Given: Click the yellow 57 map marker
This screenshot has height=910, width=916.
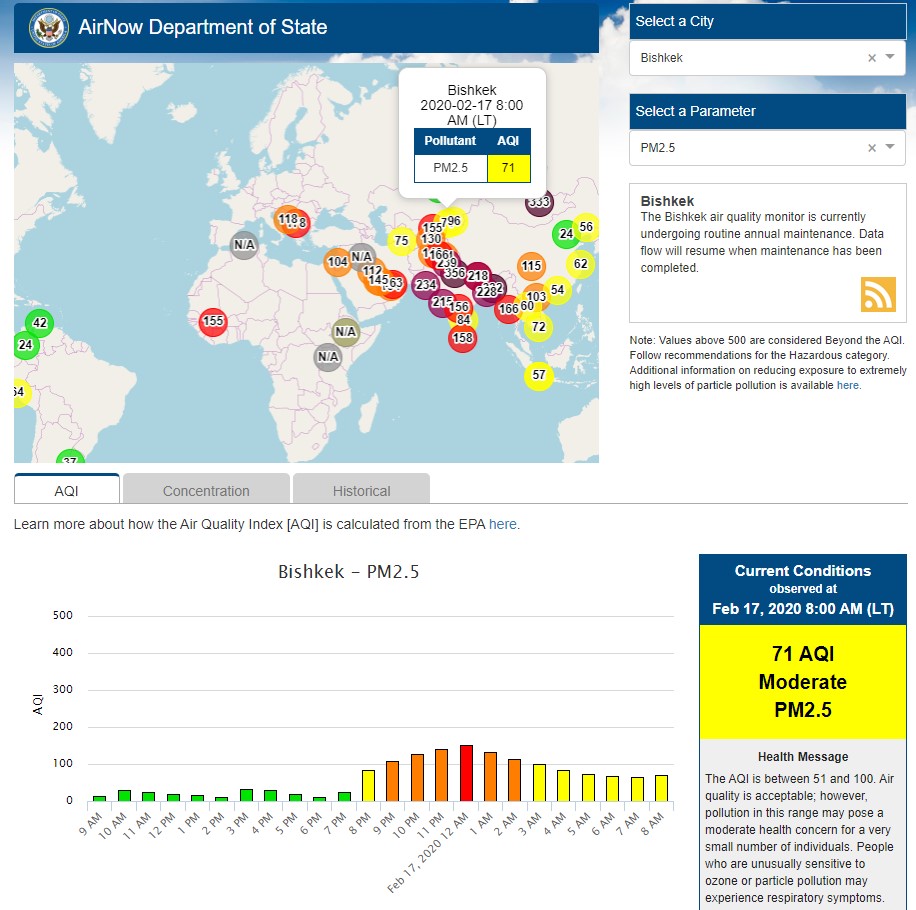Looking at the screenshot, I should [539, 375].
